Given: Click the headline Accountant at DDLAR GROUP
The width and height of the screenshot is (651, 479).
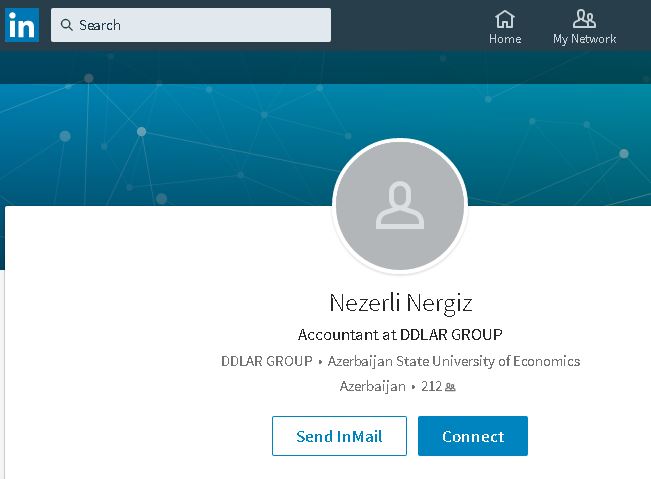Looking at the screenshot, I should [x=400, y=334].
